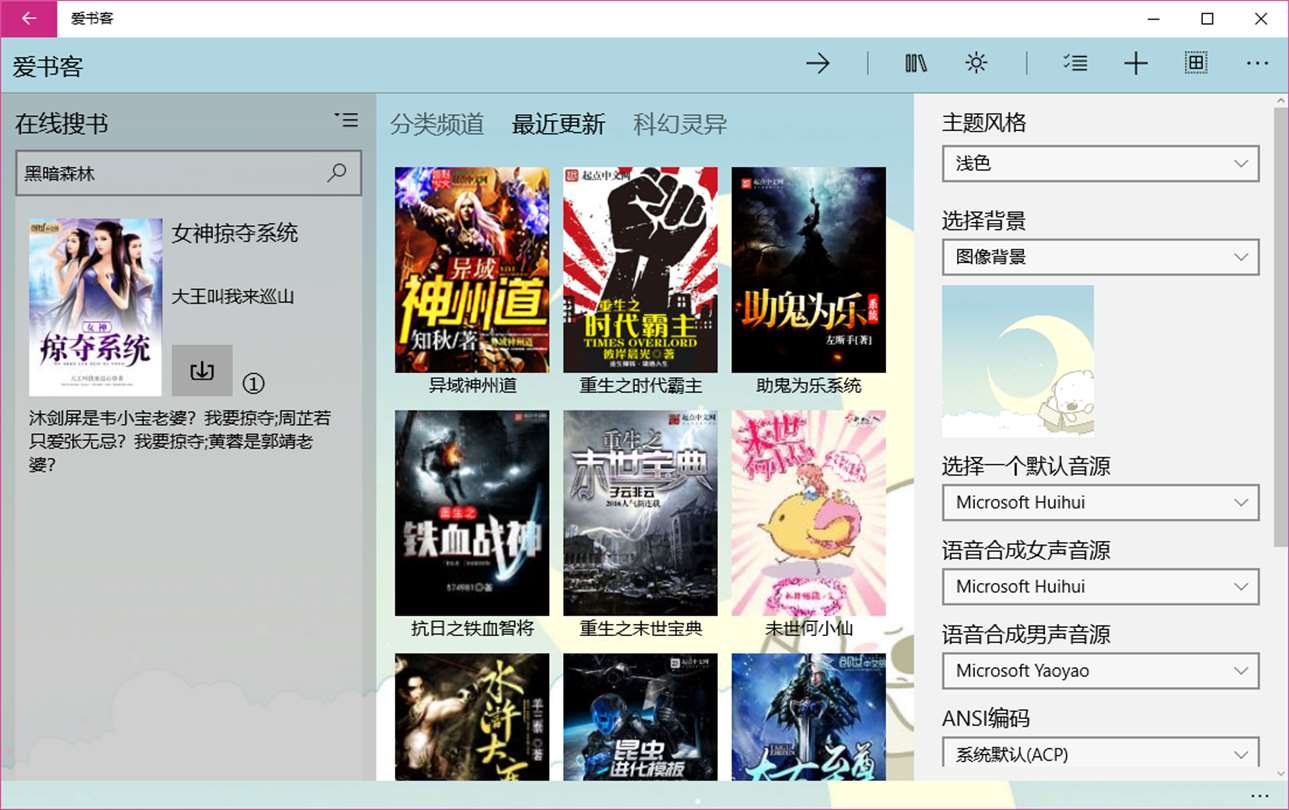Click the pink back arrow button
The image size is (1289, 810).
(29, 19)
